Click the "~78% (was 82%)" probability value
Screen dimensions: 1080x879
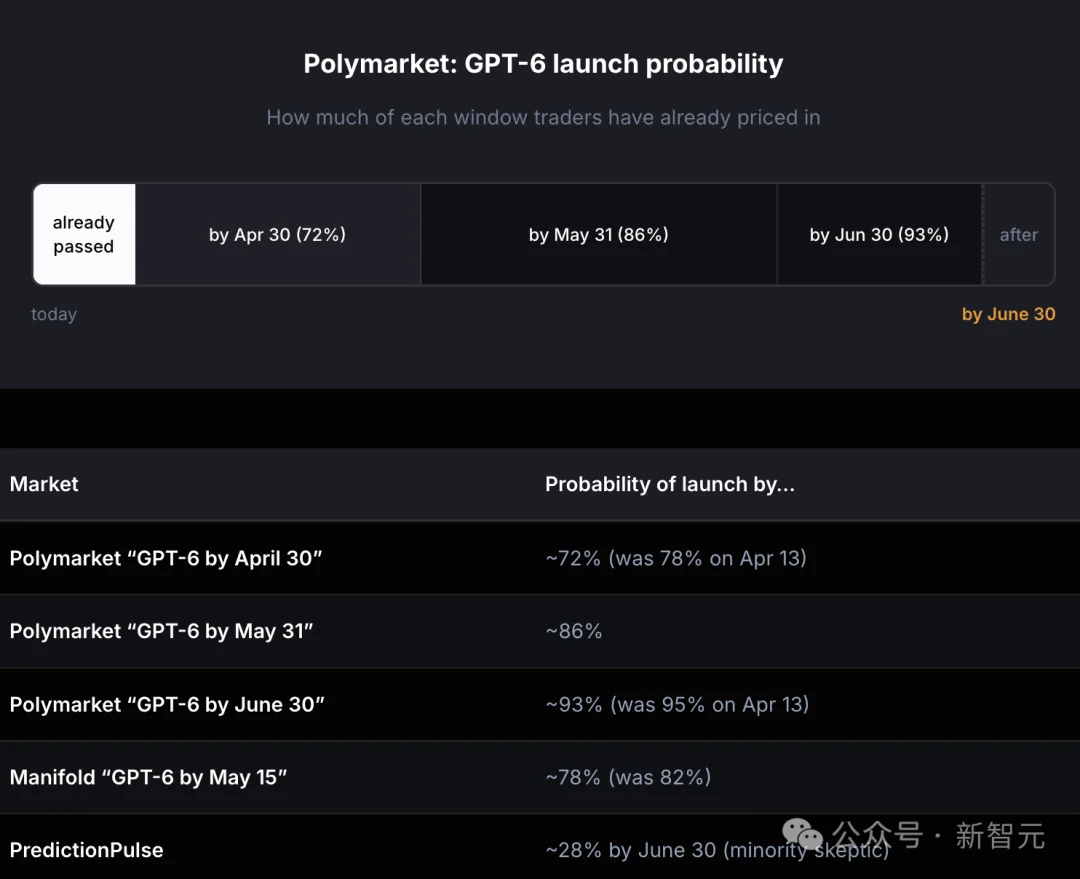[628, 777]
